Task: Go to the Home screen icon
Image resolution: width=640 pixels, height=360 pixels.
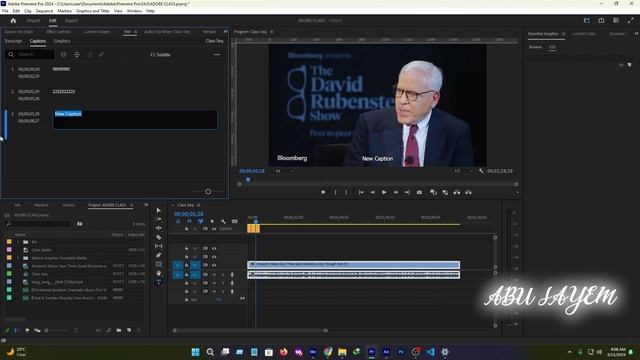Action: (13, 20)
